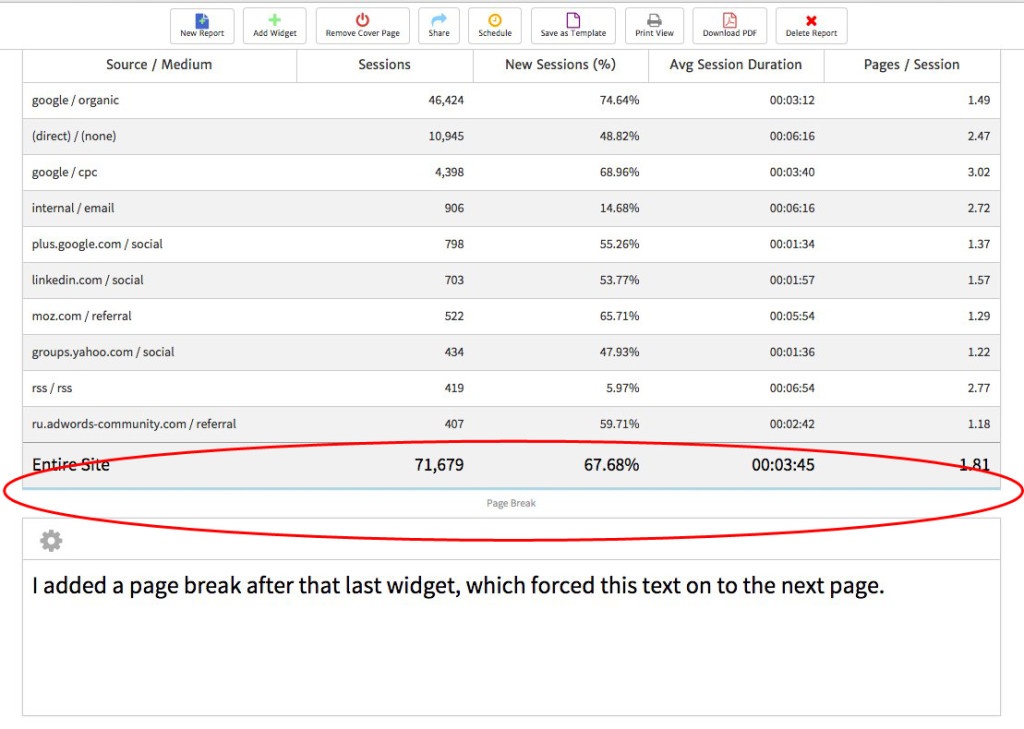Open the text widget settings gear

[x=50, y=540]
